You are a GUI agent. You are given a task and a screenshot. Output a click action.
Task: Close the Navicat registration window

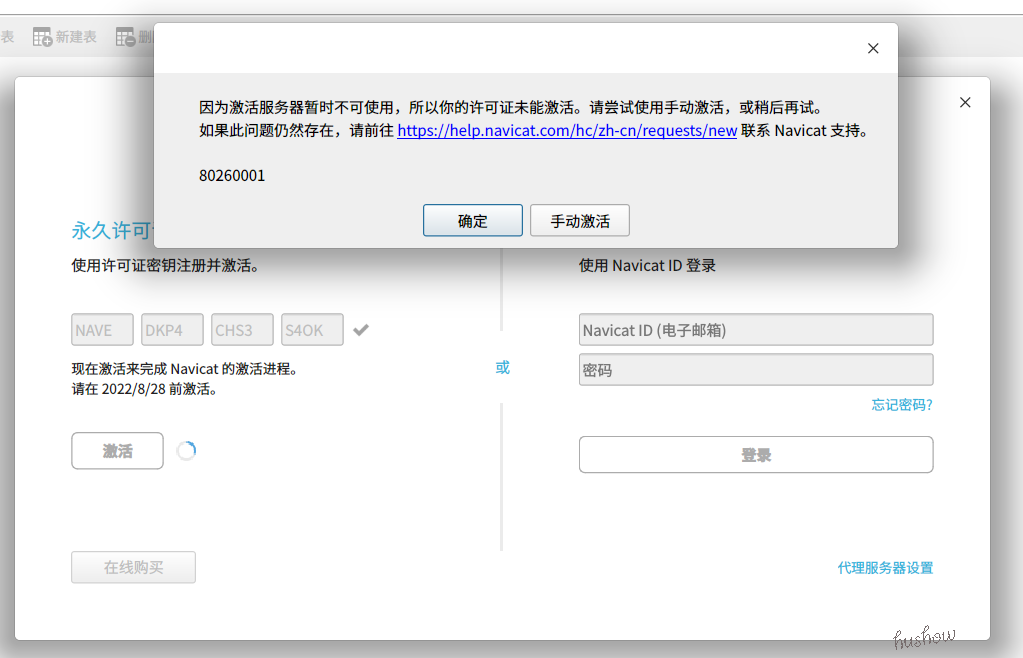coord(965,102)
